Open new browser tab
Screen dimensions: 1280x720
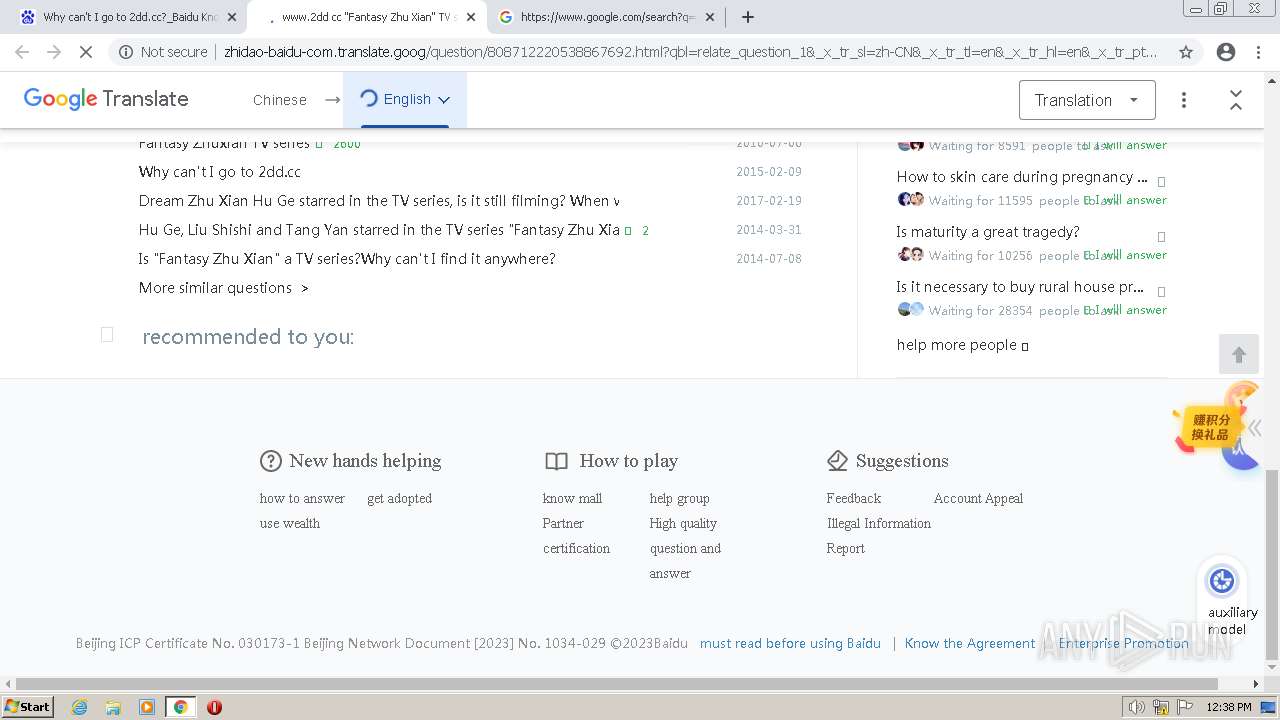click(x=748, y=17)
